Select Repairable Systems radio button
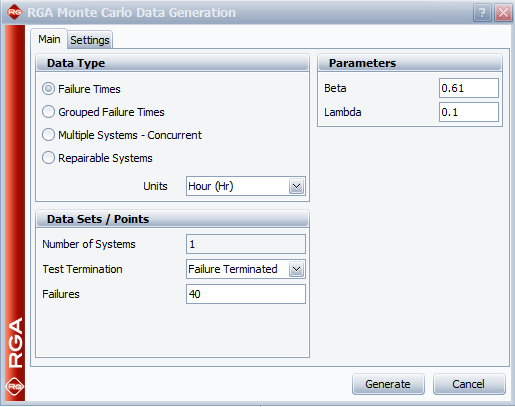515x407 pixels. tap(48, 158)
